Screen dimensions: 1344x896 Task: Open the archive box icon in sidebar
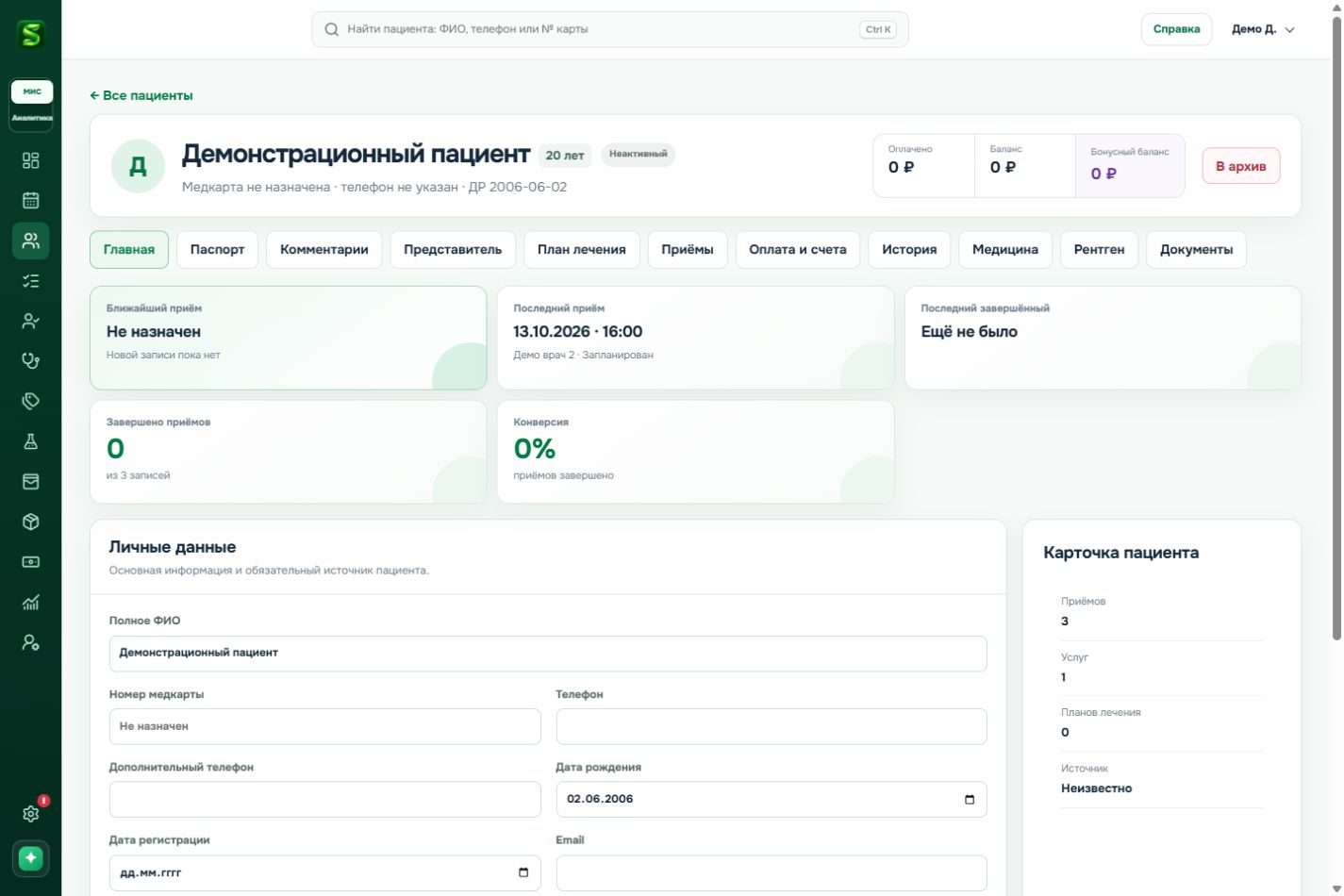point(30,481)
